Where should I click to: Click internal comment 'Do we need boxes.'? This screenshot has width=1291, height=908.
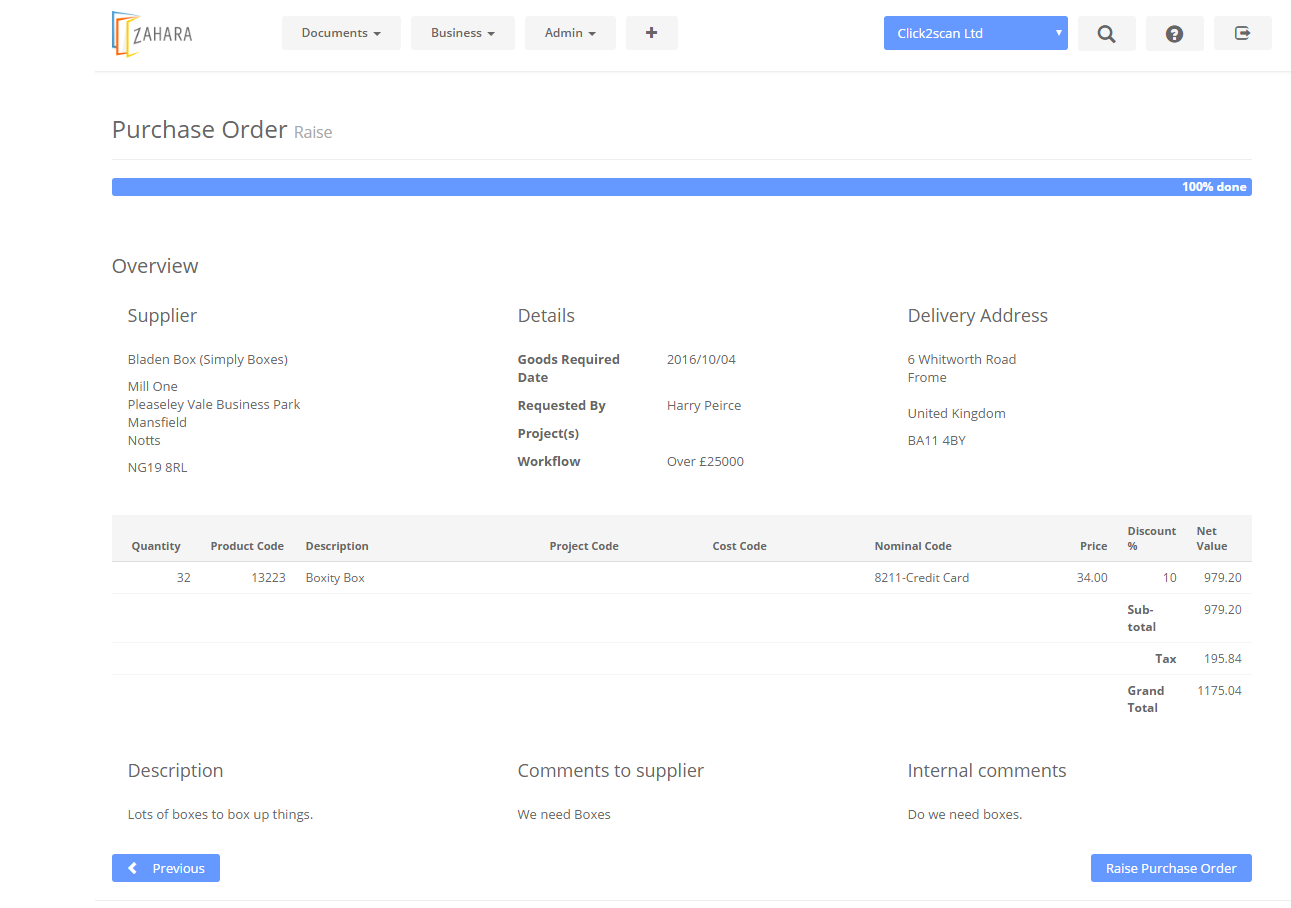965,814
